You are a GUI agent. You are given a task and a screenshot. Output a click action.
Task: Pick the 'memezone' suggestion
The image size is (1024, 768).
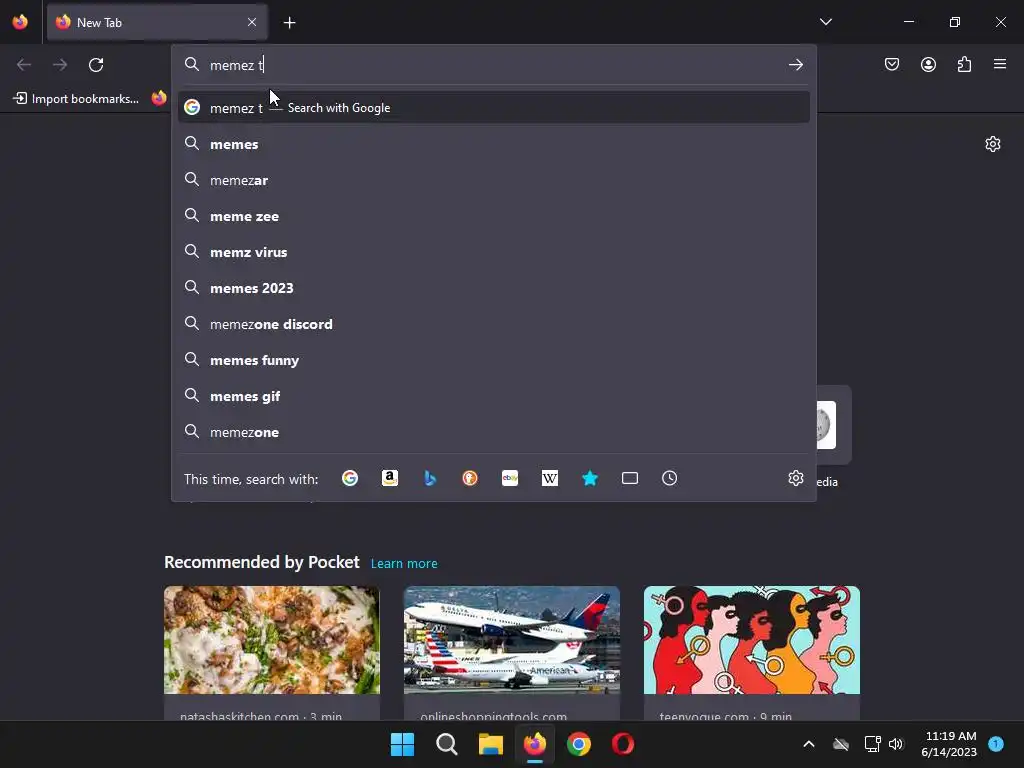coord(494,432)
